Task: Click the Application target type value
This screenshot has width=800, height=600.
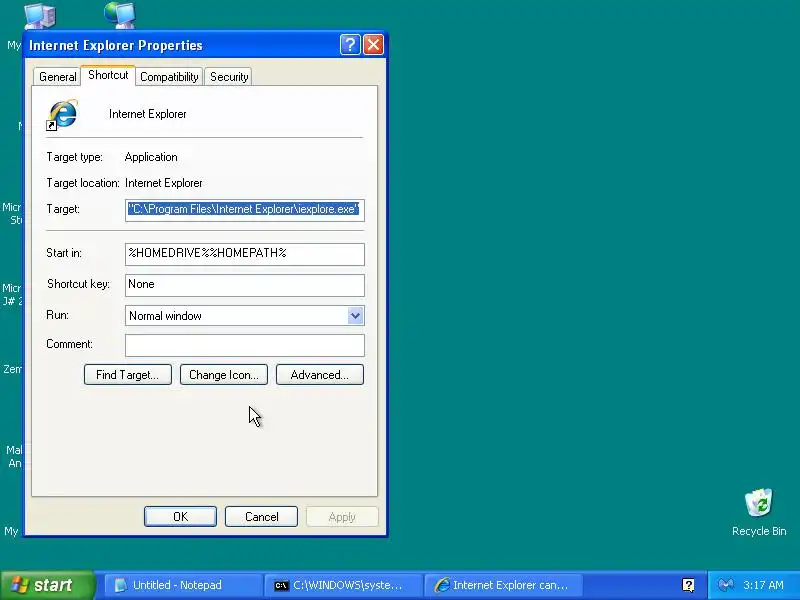Action: (x=151, y=157)
